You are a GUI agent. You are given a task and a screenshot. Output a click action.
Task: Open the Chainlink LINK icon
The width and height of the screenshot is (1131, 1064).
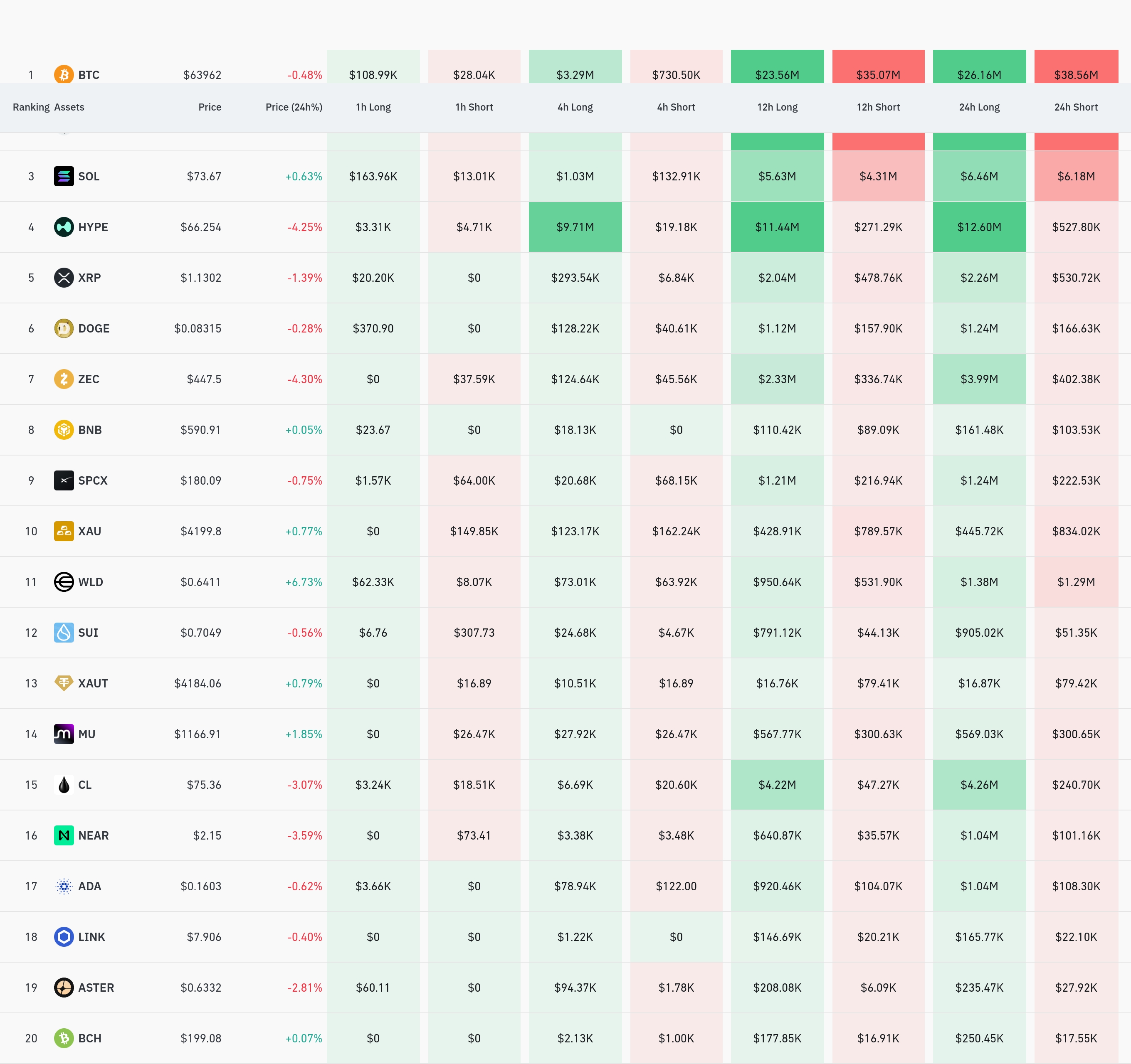[64, 937]
